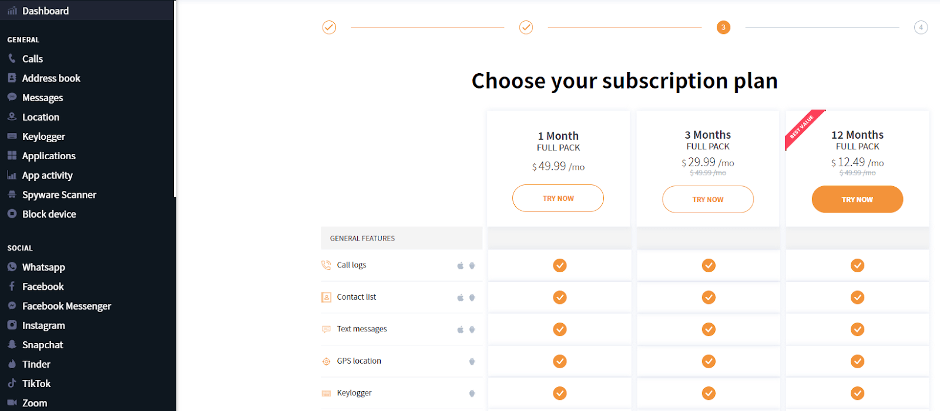941x412 pixels.
Task: Click TRY NOW for the 1 Month plan
Action: click(558, 198)
